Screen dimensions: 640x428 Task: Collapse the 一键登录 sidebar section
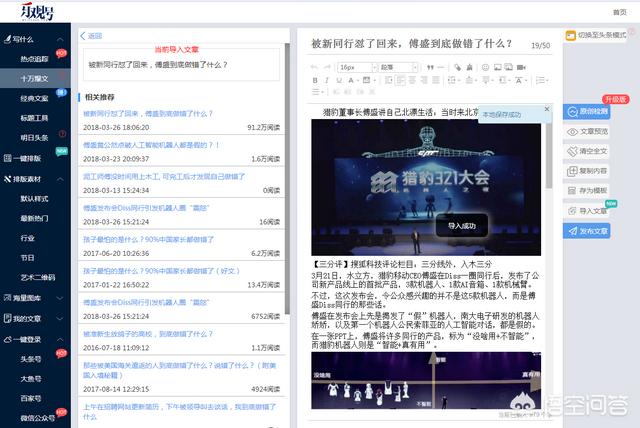click(60, 339)
